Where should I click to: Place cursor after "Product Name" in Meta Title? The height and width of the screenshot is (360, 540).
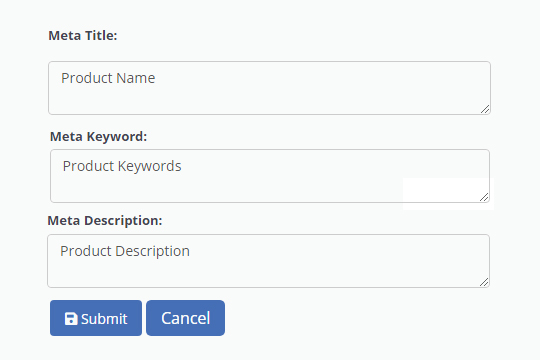click(x=156, y=78)
